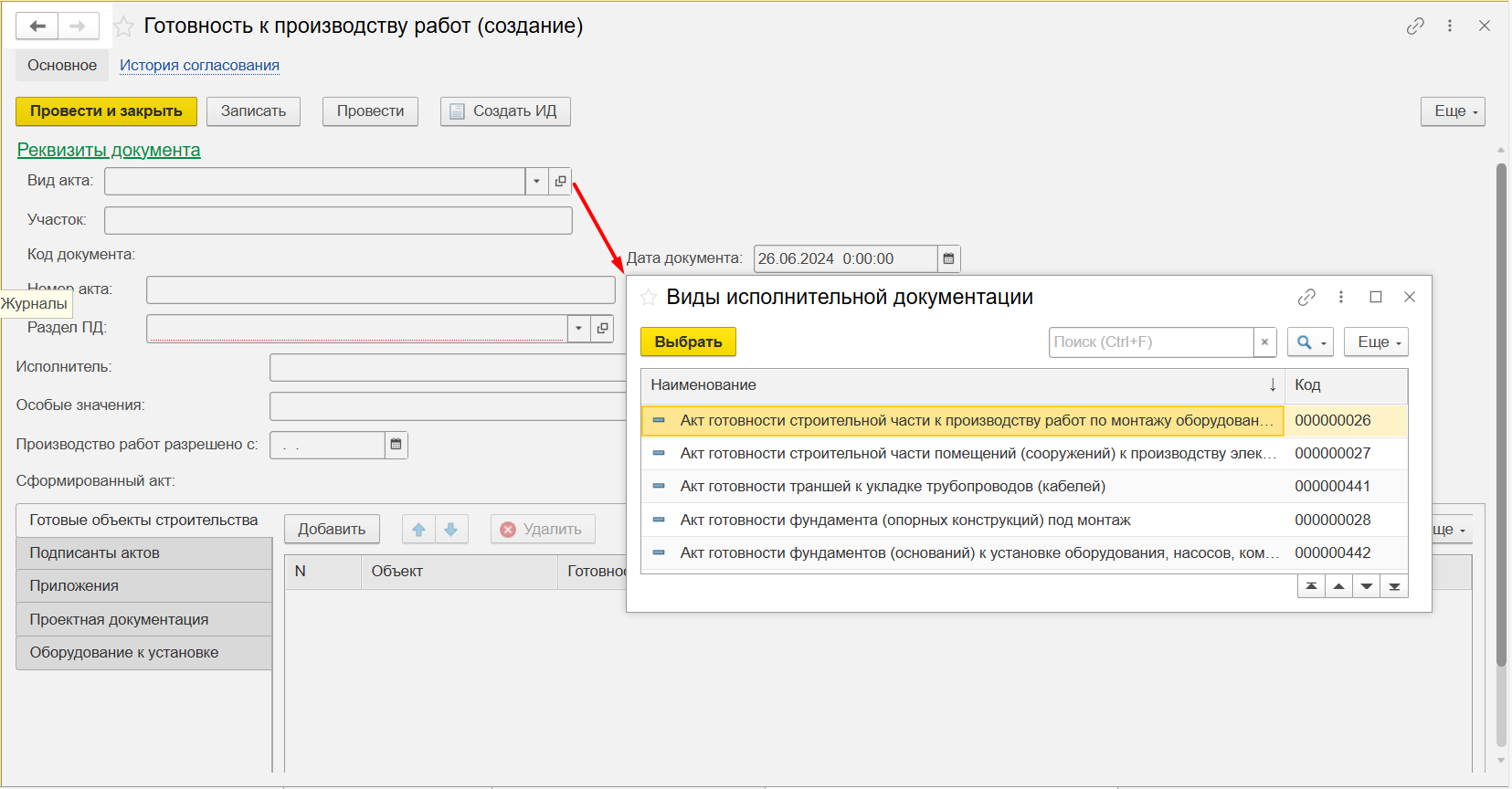The image size is (1512, 789).
Task: Click the move row up arrow
Action: tap(418, 530)
